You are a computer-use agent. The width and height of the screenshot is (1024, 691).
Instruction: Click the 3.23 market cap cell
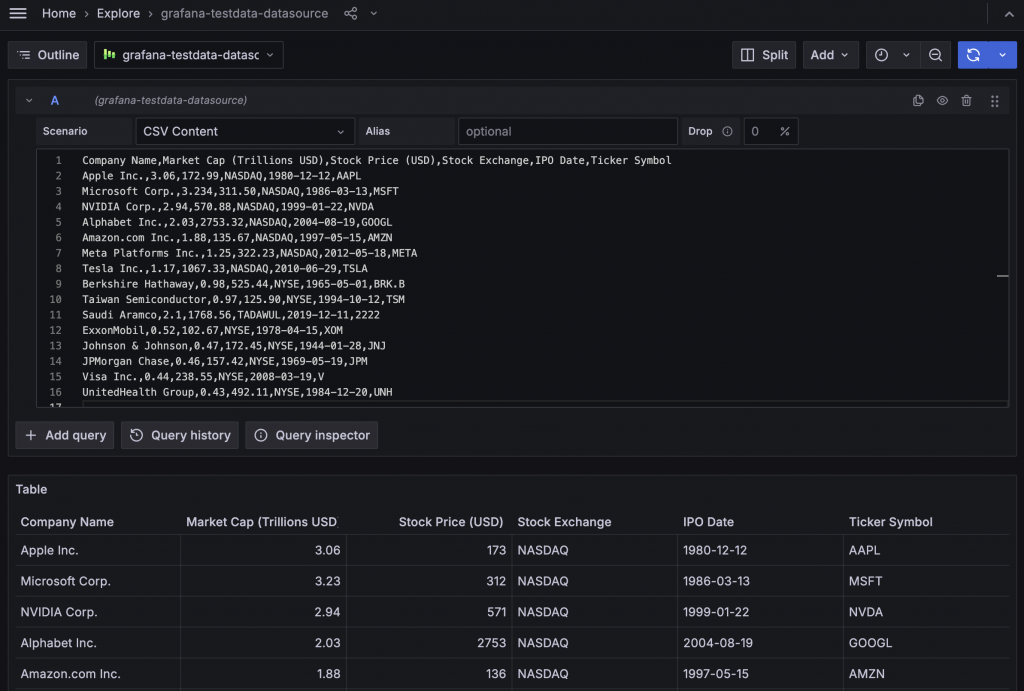(263, 581)
